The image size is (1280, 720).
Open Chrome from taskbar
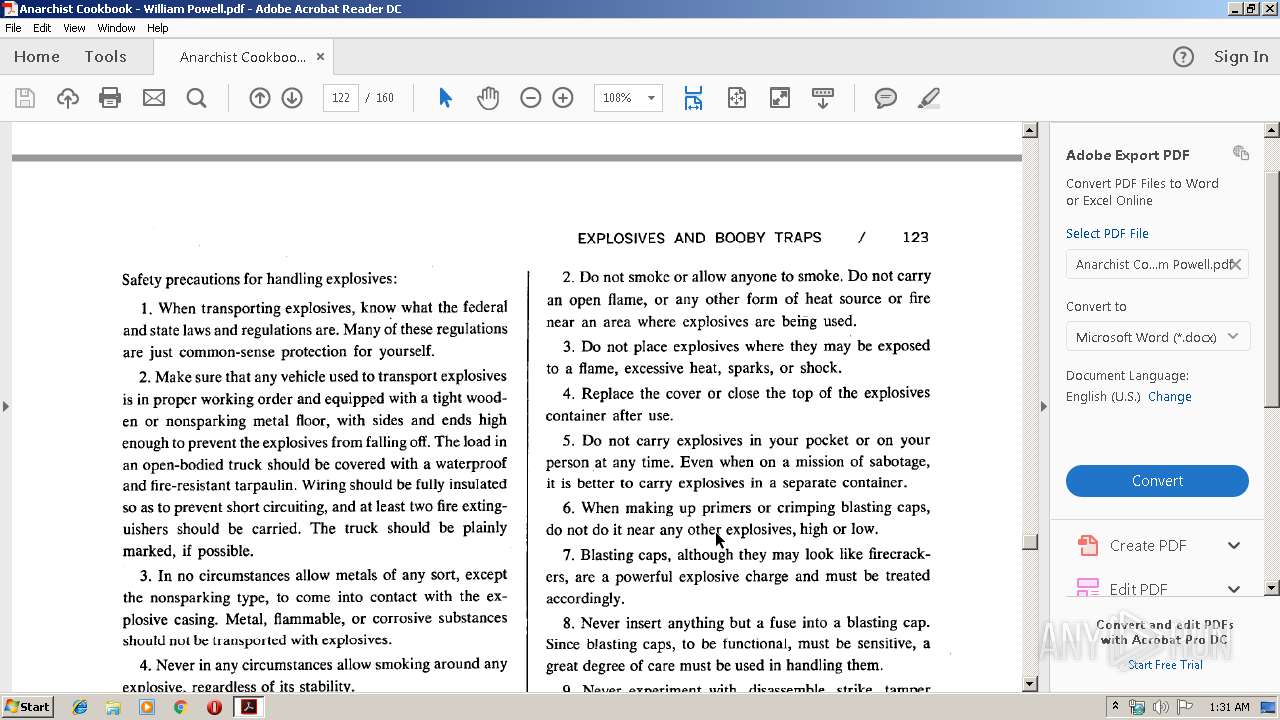180,707
